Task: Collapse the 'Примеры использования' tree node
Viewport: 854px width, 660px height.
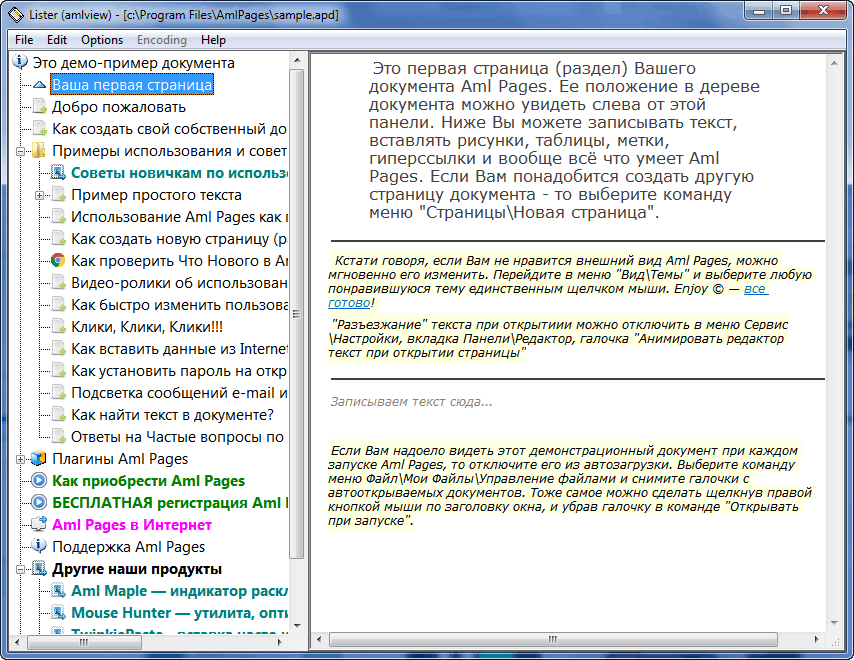Action: 20,151
